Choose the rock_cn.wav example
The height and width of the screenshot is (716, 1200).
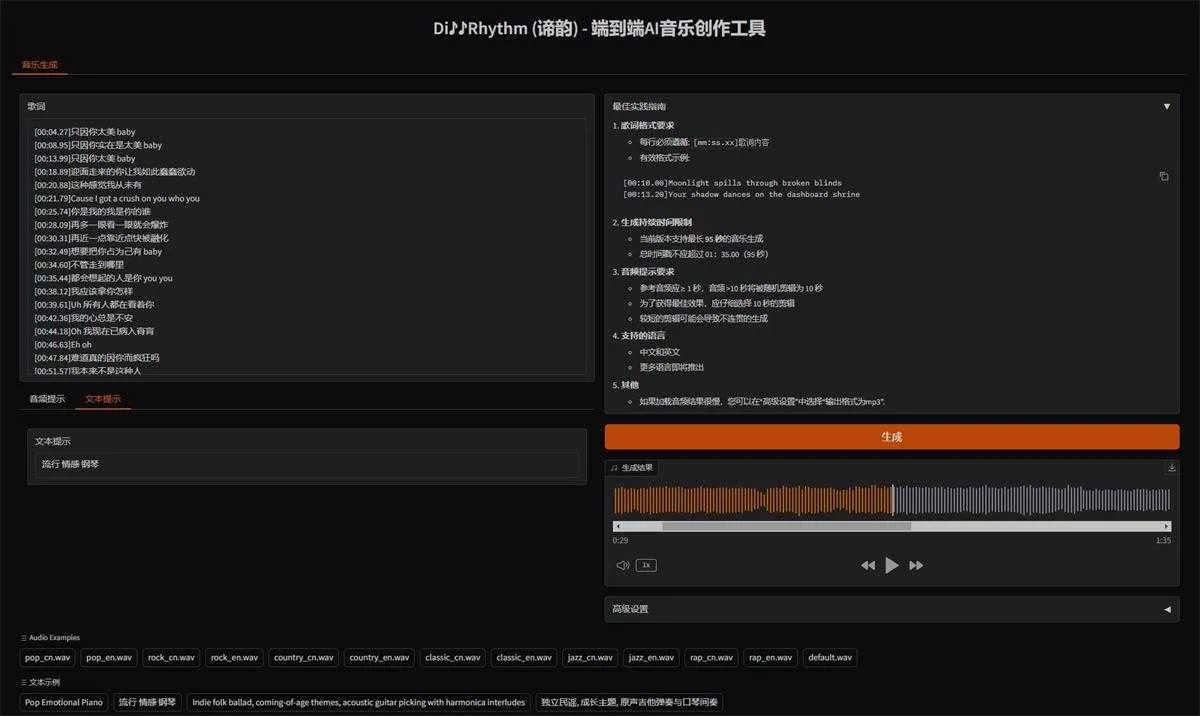[171, 657]
